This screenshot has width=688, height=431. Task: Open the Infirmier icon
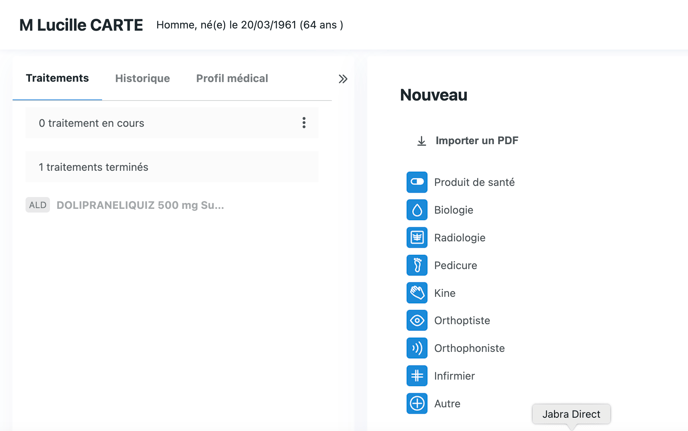(x=417, y=376)
